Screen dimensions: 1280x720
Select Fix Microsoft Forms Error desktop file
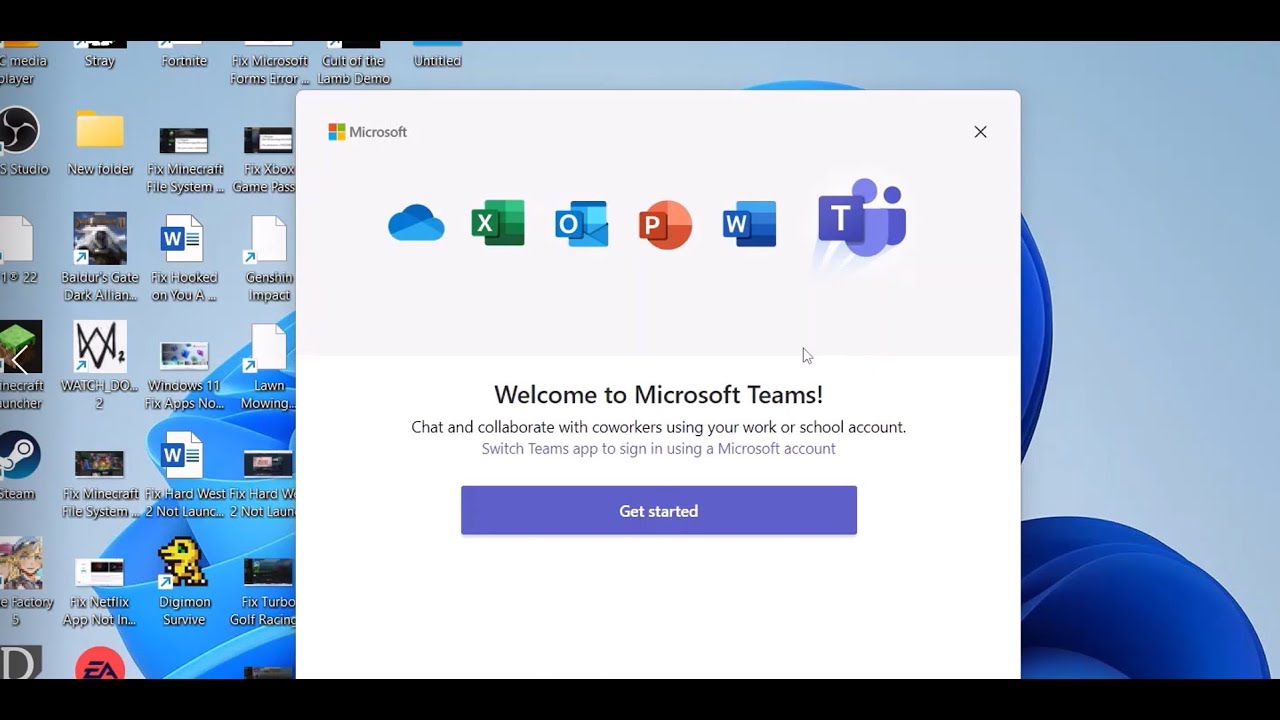(269, 64)
